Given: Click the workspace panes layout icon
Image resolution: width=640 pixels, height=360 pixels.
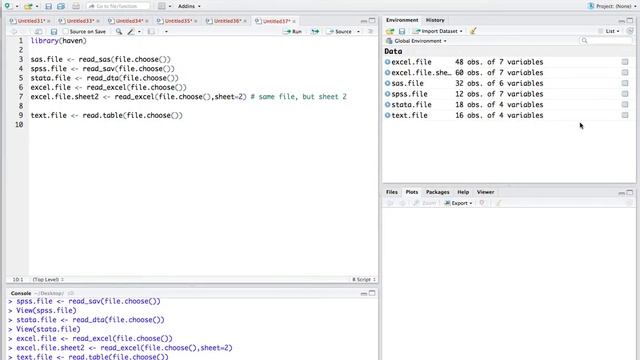Looking at the screenshot, I should 162,6.
